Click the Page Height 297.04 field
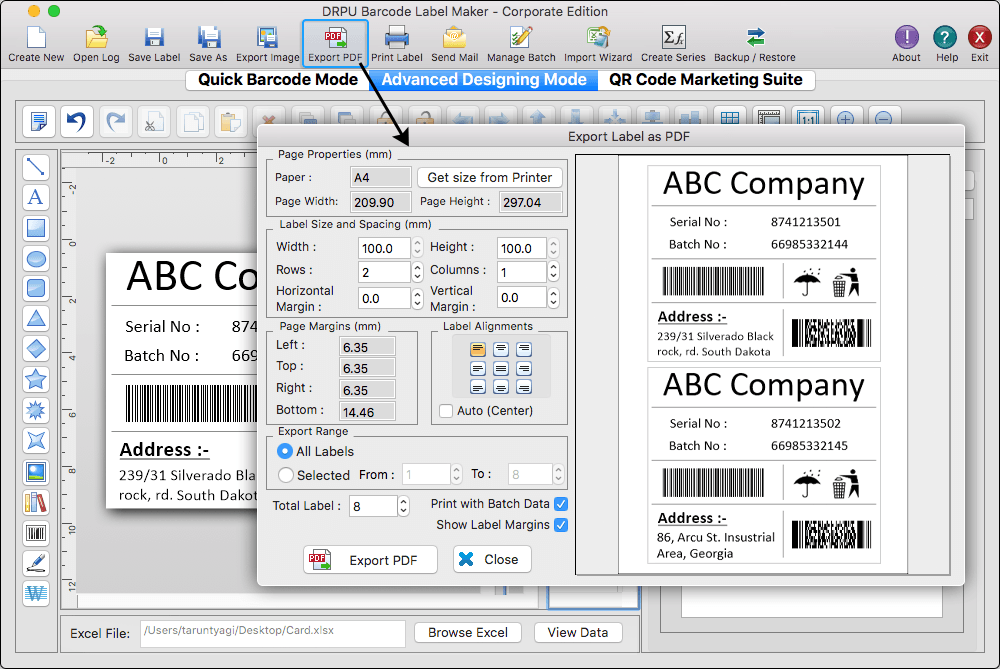Image resolution: width=1000 pixels, height=669 pixels. pyautogui.click(x=531, y=202)
